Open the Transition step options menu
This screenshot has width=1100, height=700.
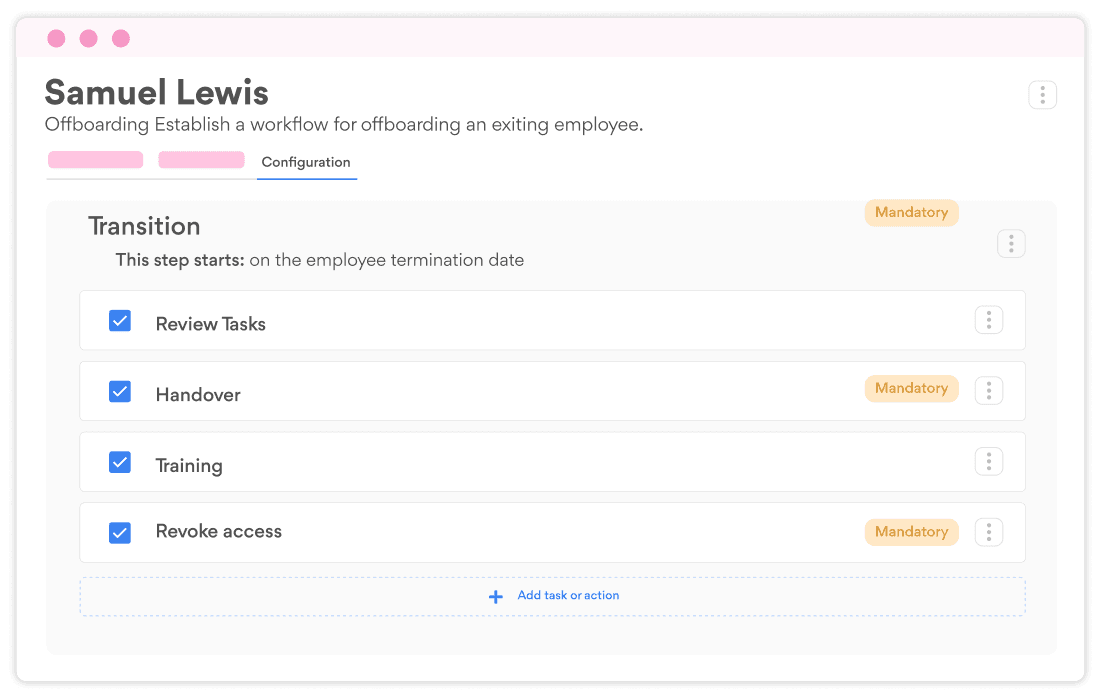[1011, 243]
